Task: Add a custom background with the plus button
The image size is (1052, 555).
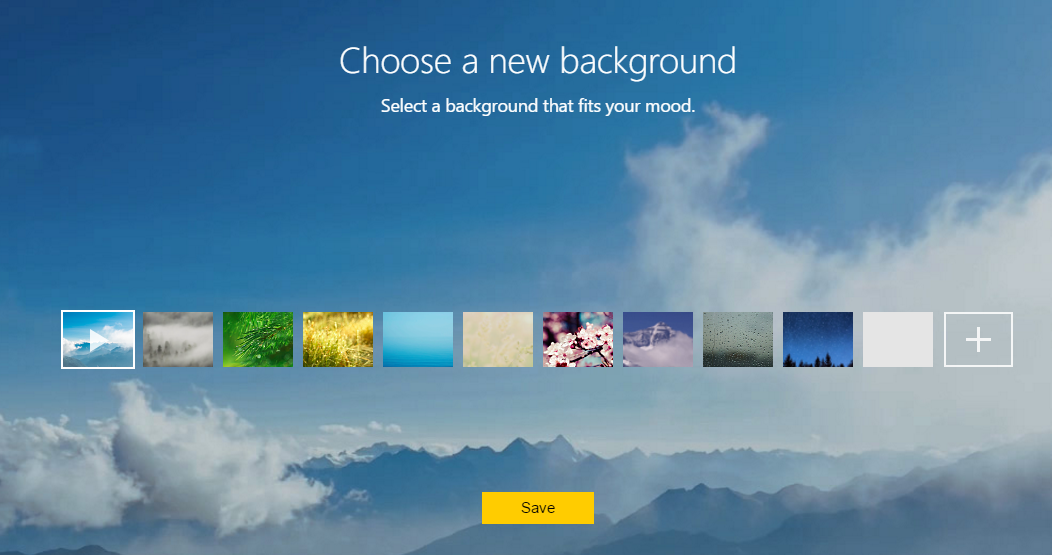Action: (x=978, y=340)
